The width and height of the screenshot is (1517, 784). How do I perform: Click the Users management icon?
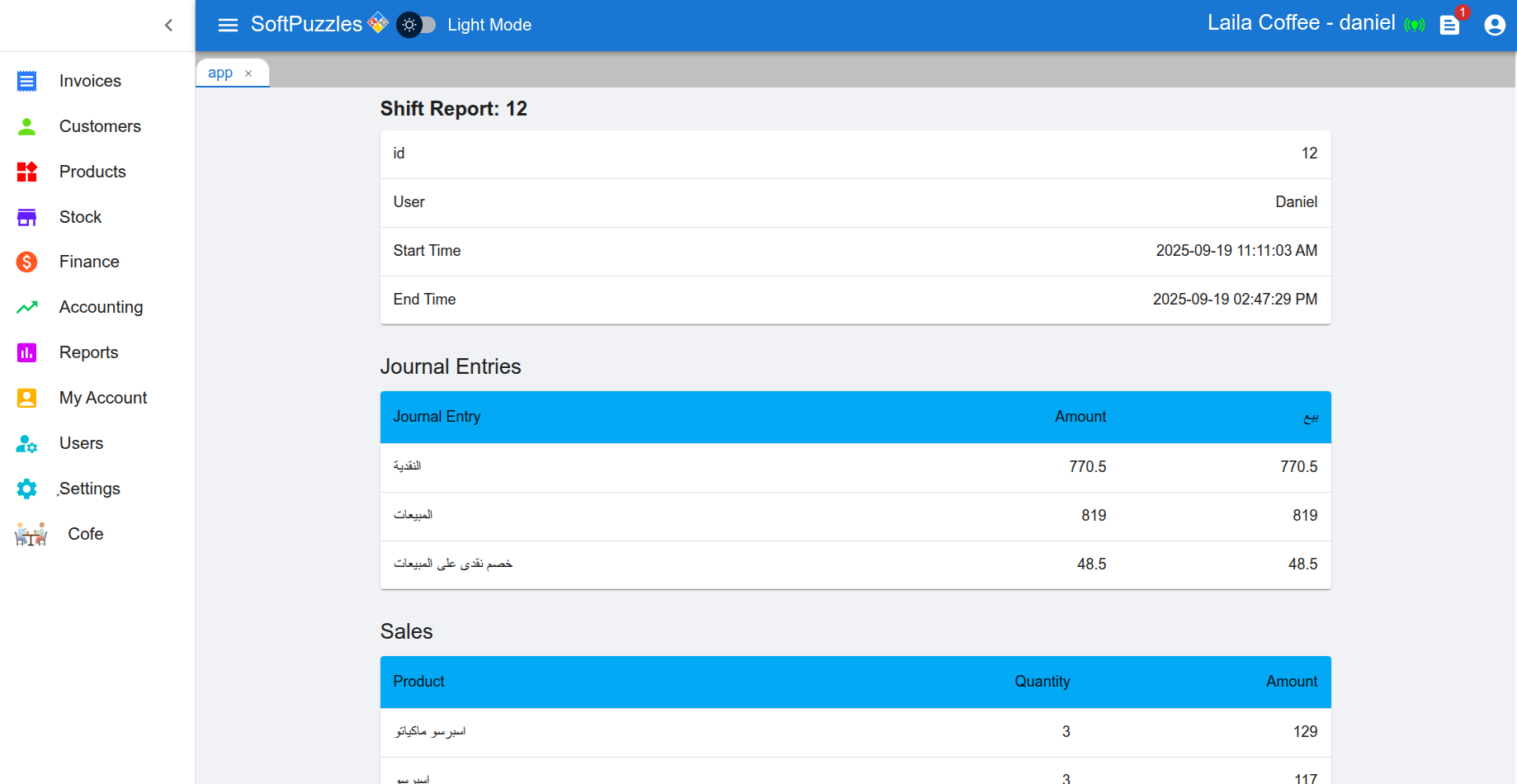point(26,443)
